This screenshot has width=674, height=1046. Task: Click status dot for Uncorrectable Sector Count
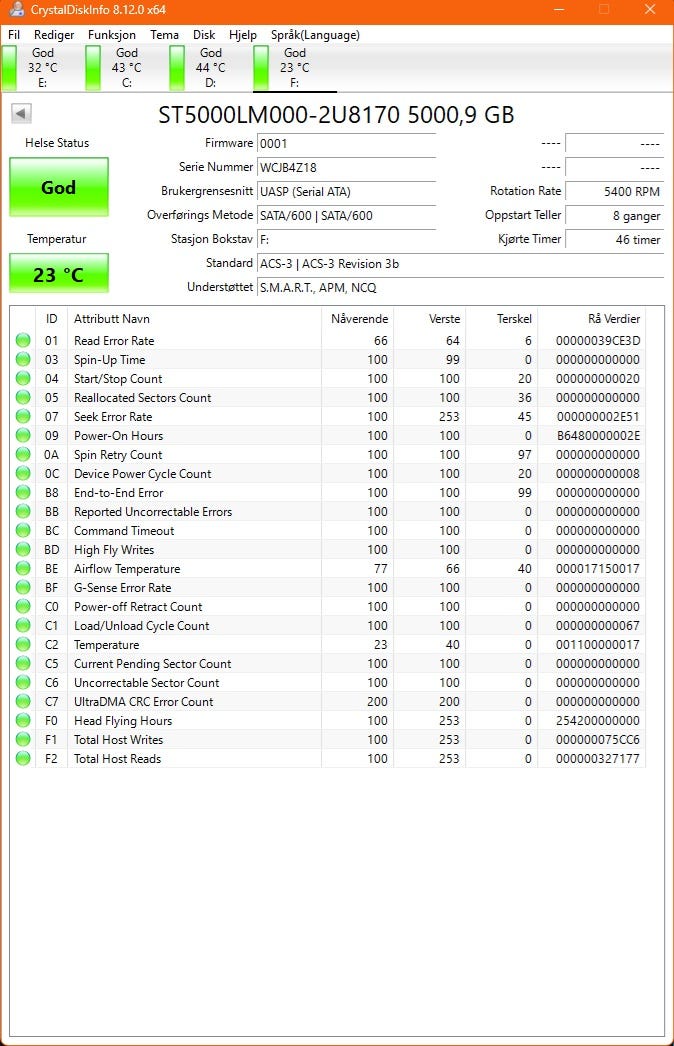click(x=23, y=682)
